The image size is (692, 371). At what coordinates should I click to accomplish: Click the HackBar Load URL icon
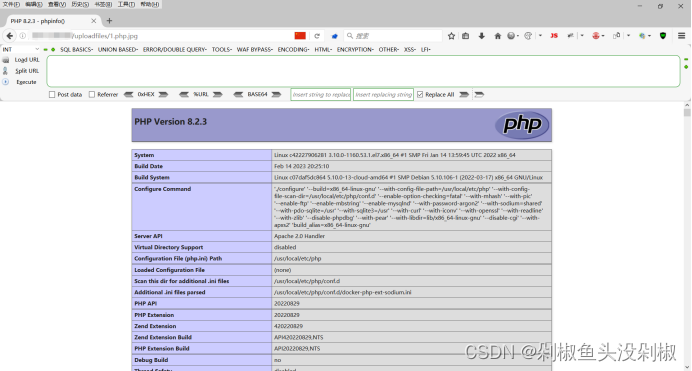(6, 60)
